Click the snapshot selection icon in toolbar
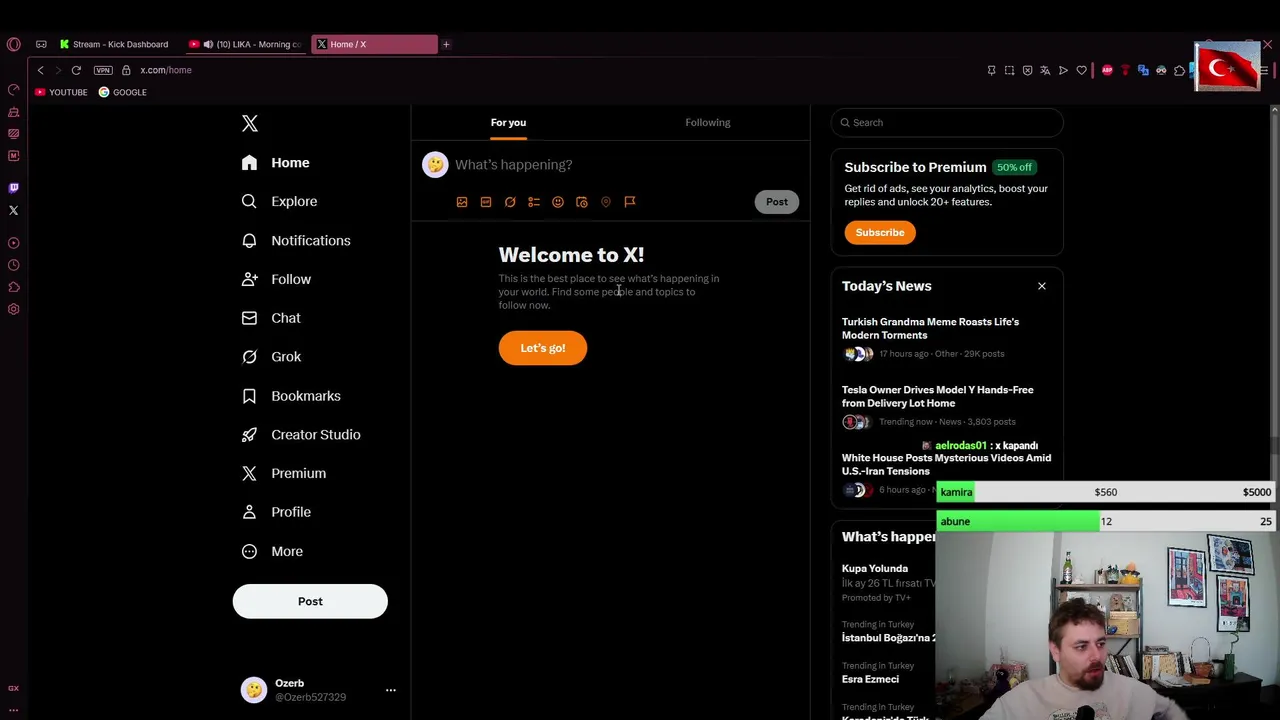This screenshot has height=720, width=1280. [1009, 70]
